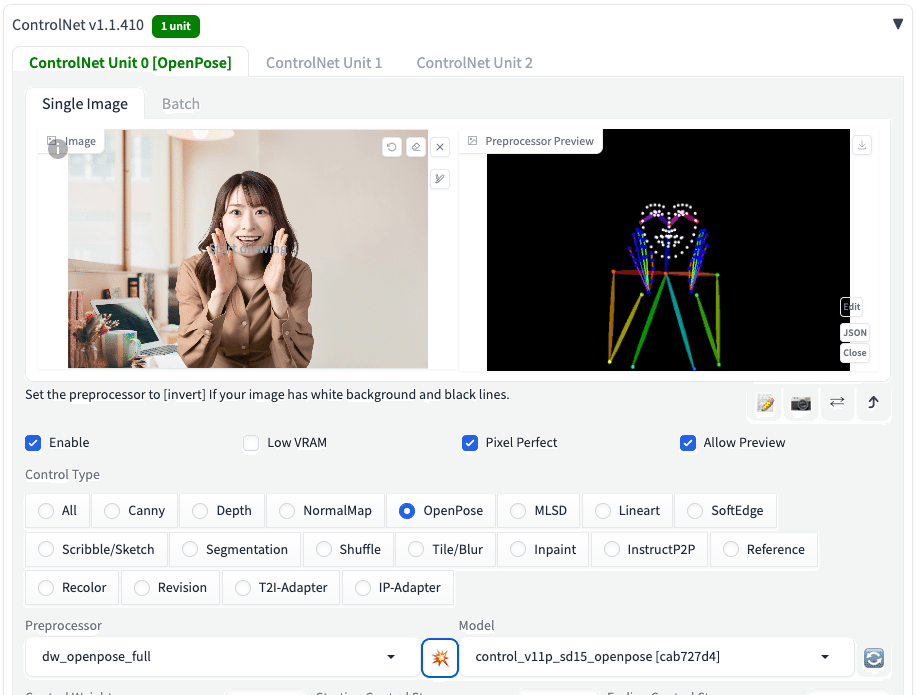Select the All control type
This screenshot has width=916, height=695.
click(57, 511)
